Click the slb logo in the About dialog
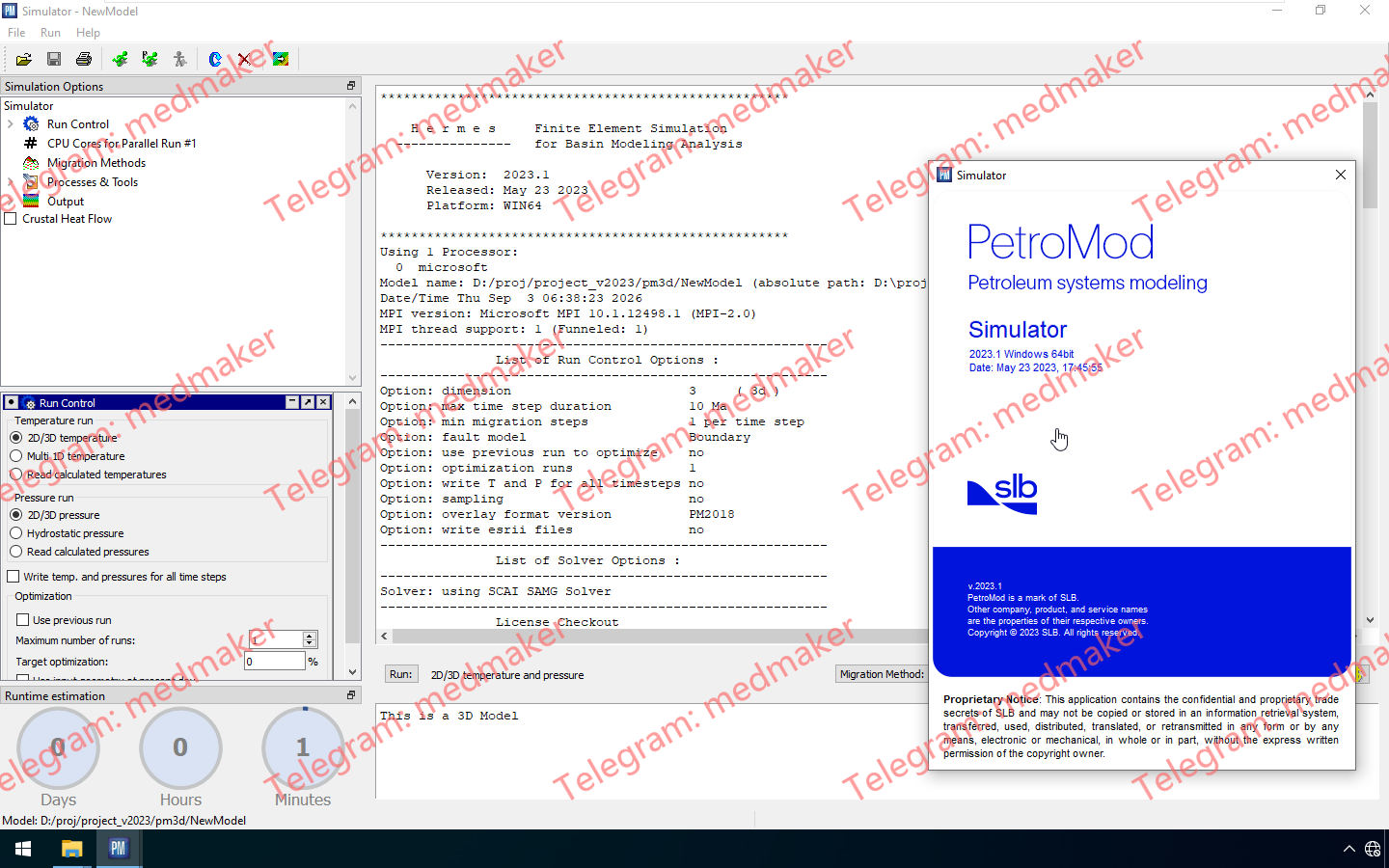 pos(1002,494)
